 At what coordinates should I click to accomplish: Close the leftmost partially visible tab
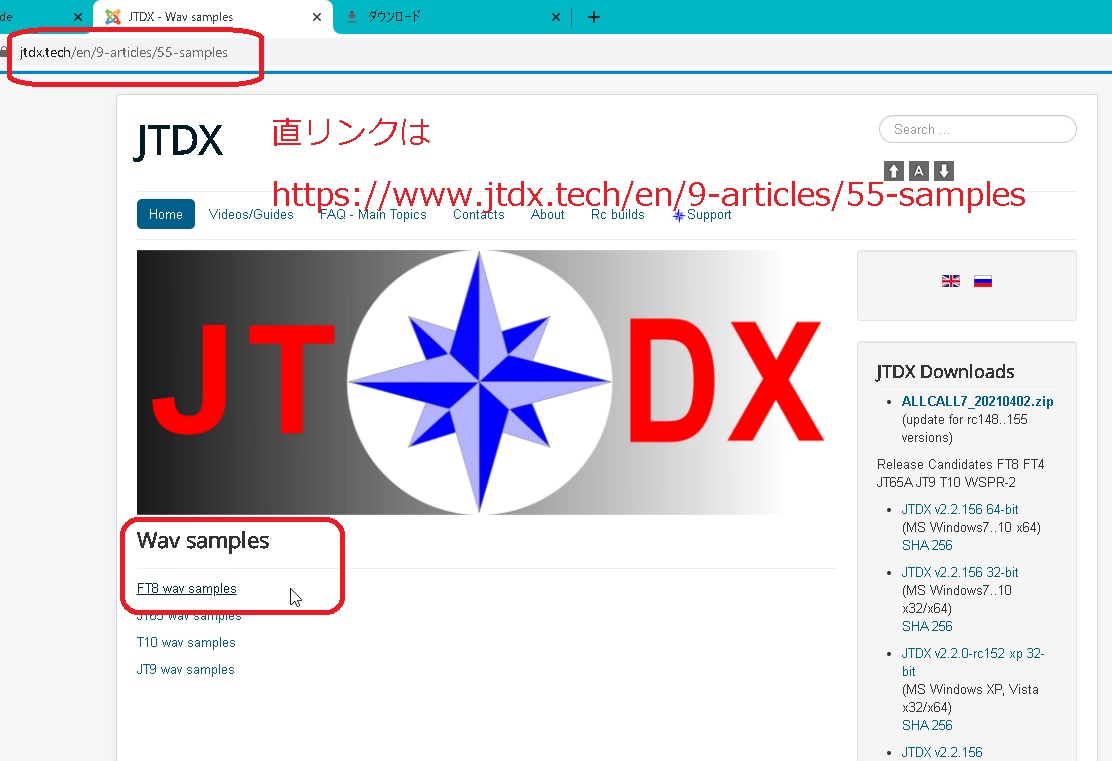tap(78, 17)
